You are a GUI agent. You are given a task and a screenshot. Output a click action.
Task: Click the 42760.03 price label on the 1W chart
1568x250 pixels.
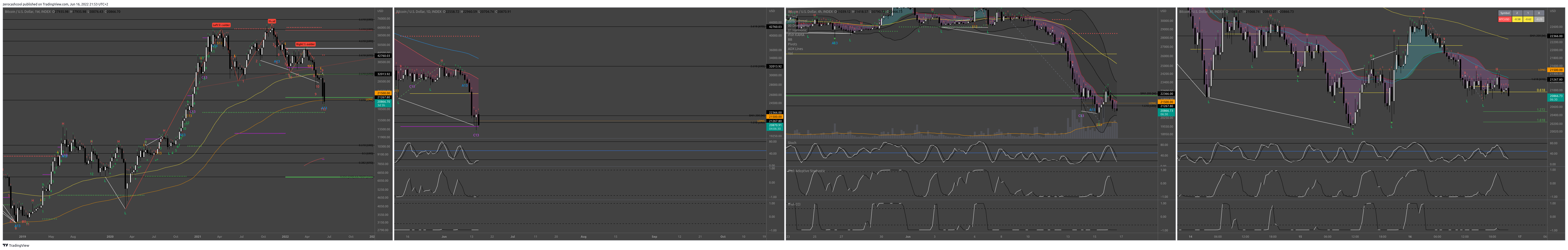coord(383,56)
